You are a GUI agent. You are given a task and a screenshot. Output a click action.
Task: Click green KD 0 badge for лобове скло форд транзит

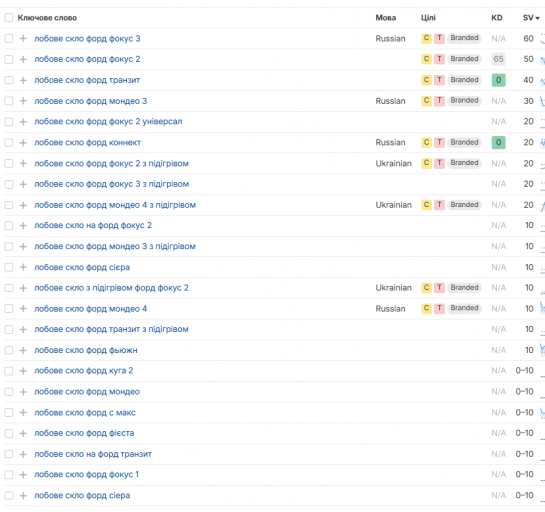coord(498,80)
